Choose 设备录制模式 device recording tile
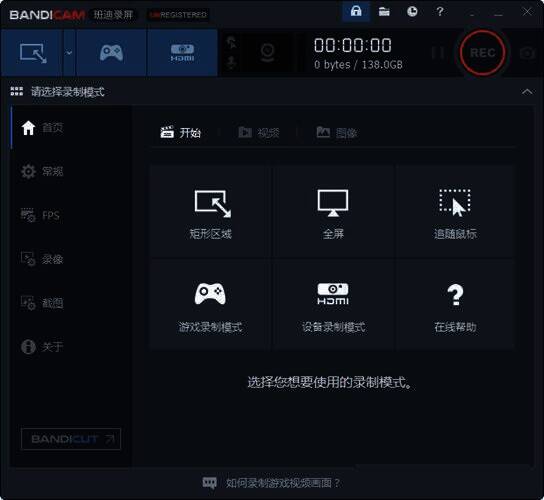The image size is (544, 500). point(333,305)
